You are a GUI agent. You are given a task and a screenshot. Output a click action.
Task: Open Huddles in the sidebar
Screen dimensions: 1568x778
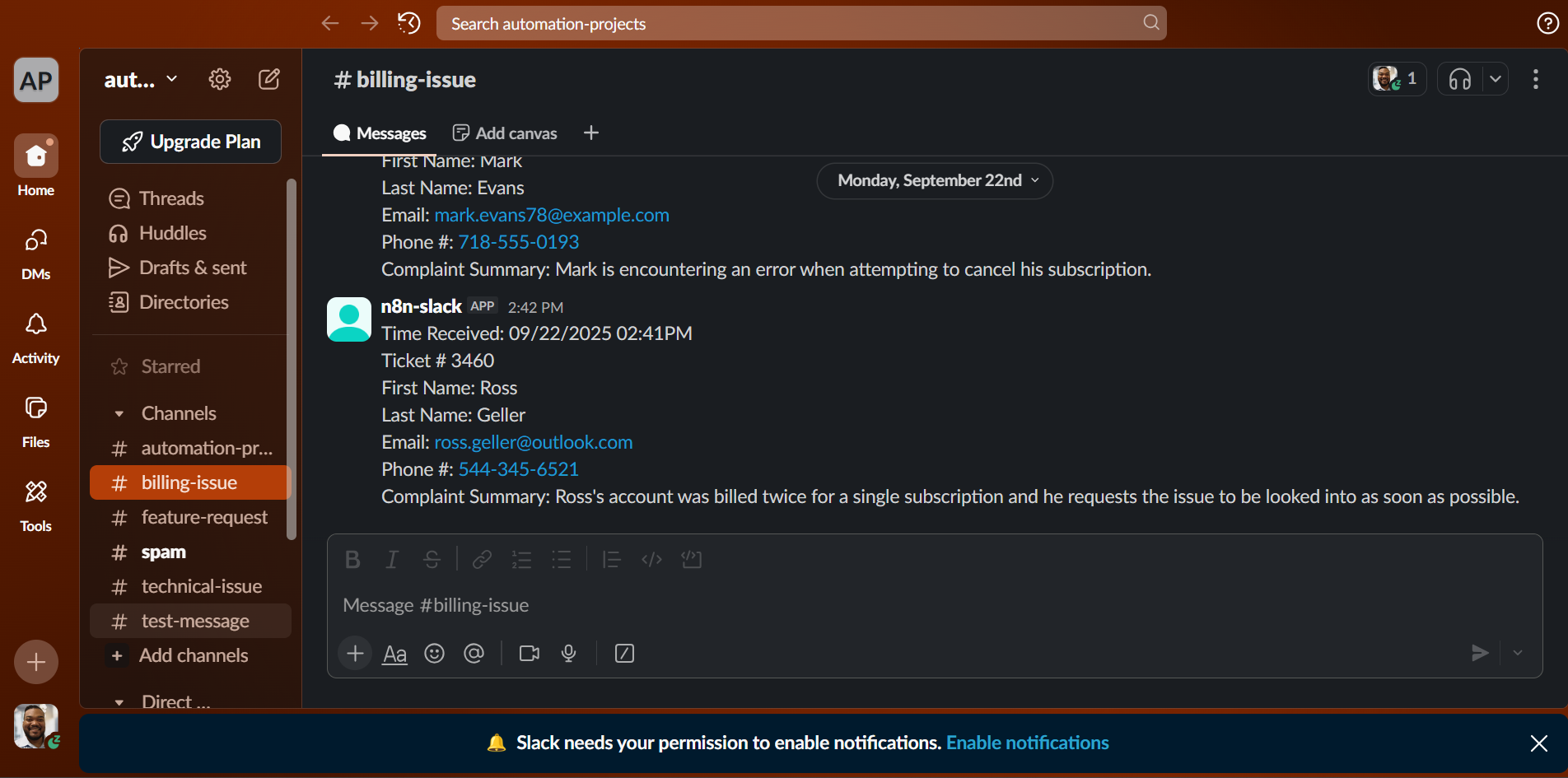pos(189,233)
